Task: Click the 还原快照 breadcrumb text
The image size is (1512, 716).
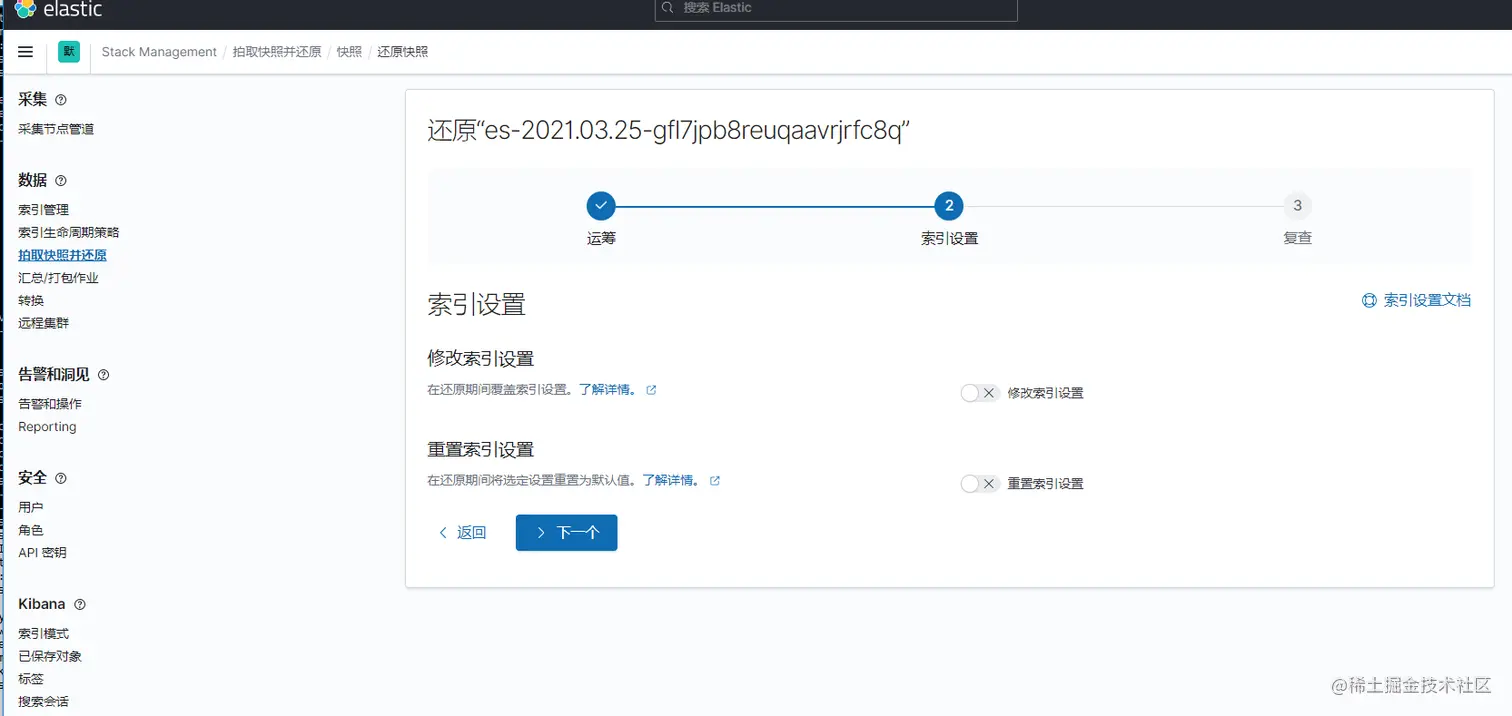Action: coord(402,52)
